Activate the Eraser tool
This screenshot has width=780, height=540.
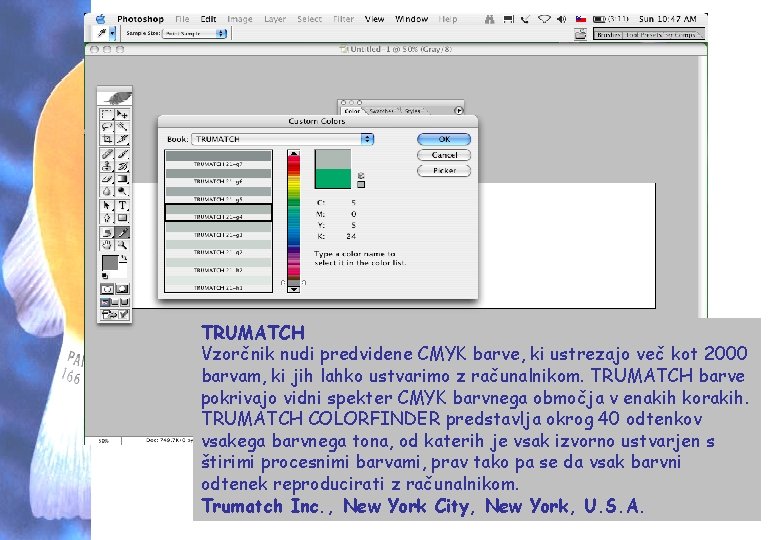click(x=107, y=179)
